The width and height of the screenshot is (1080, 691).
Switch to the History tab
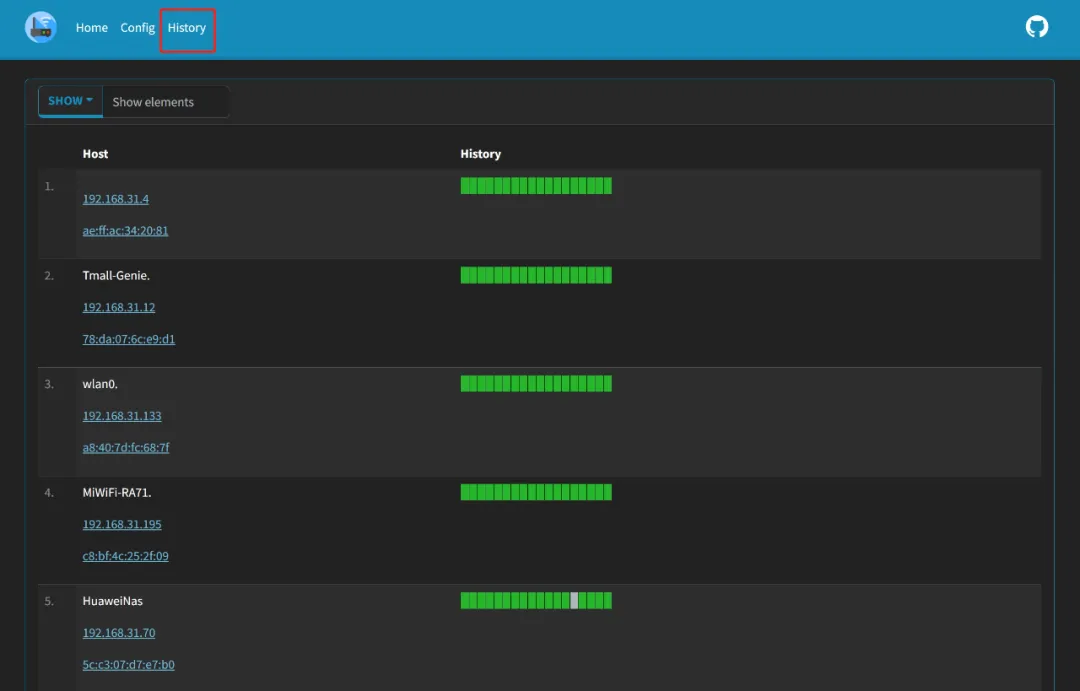coord(187,28)
